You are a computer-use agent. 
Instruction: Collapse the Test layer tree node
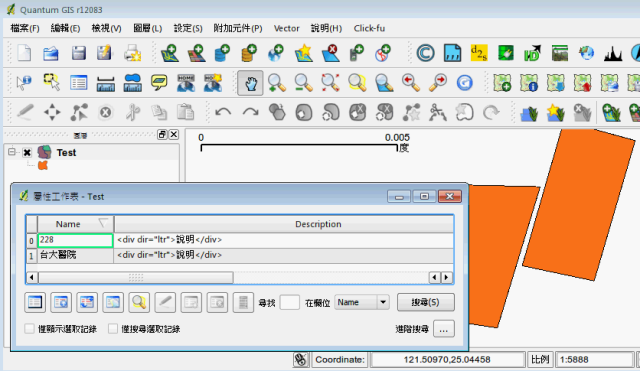(x=11, y=152)
